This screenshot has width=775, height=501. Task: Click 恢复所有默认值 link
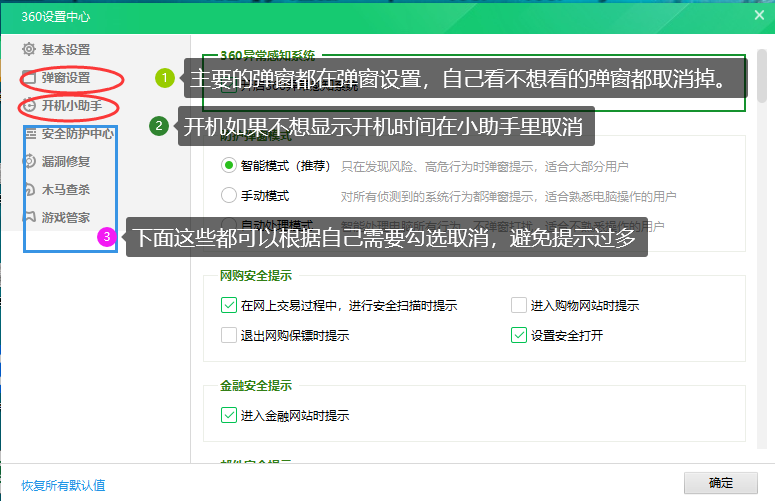tap(63, 485)
